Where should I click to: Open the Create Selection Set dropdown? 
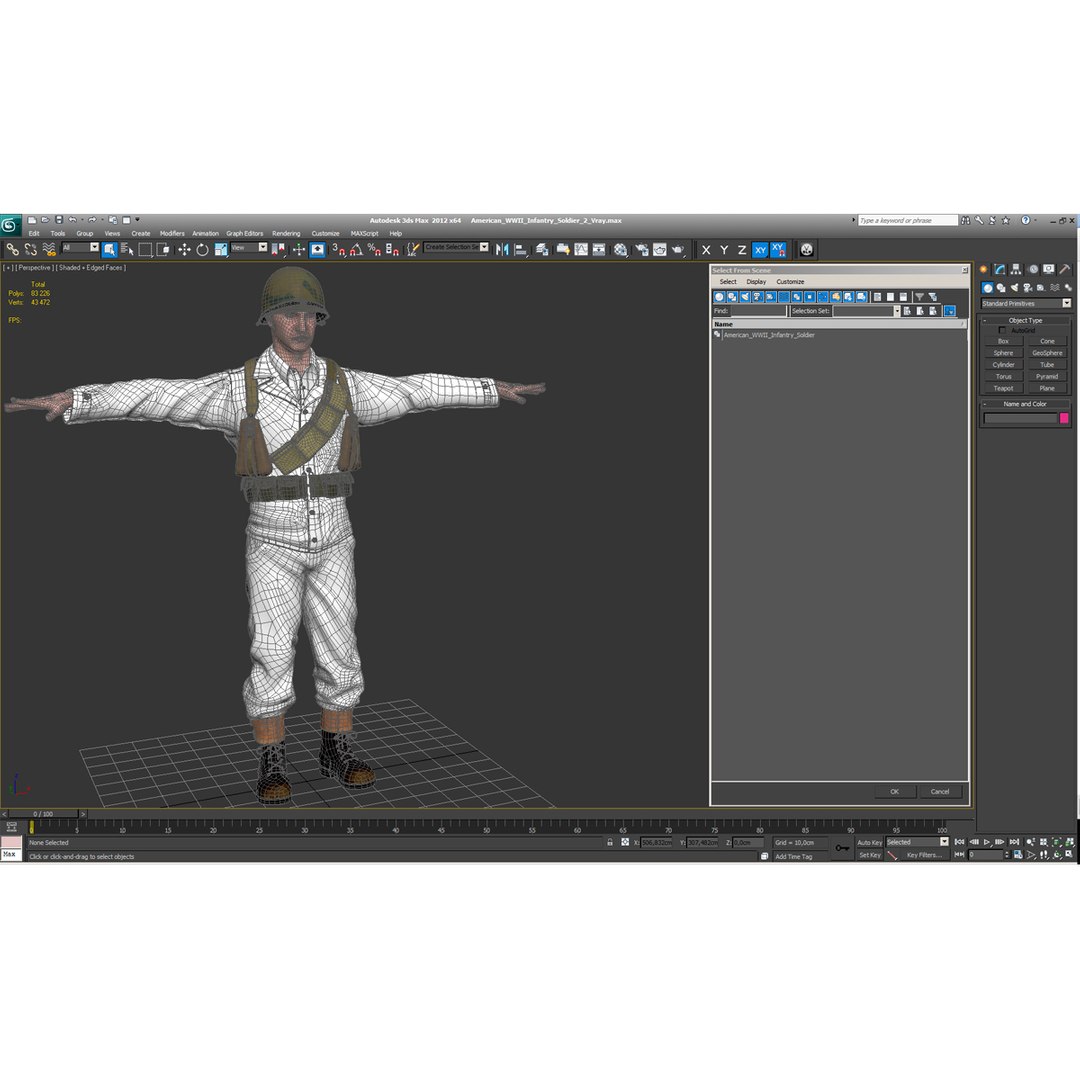point(457,247)
